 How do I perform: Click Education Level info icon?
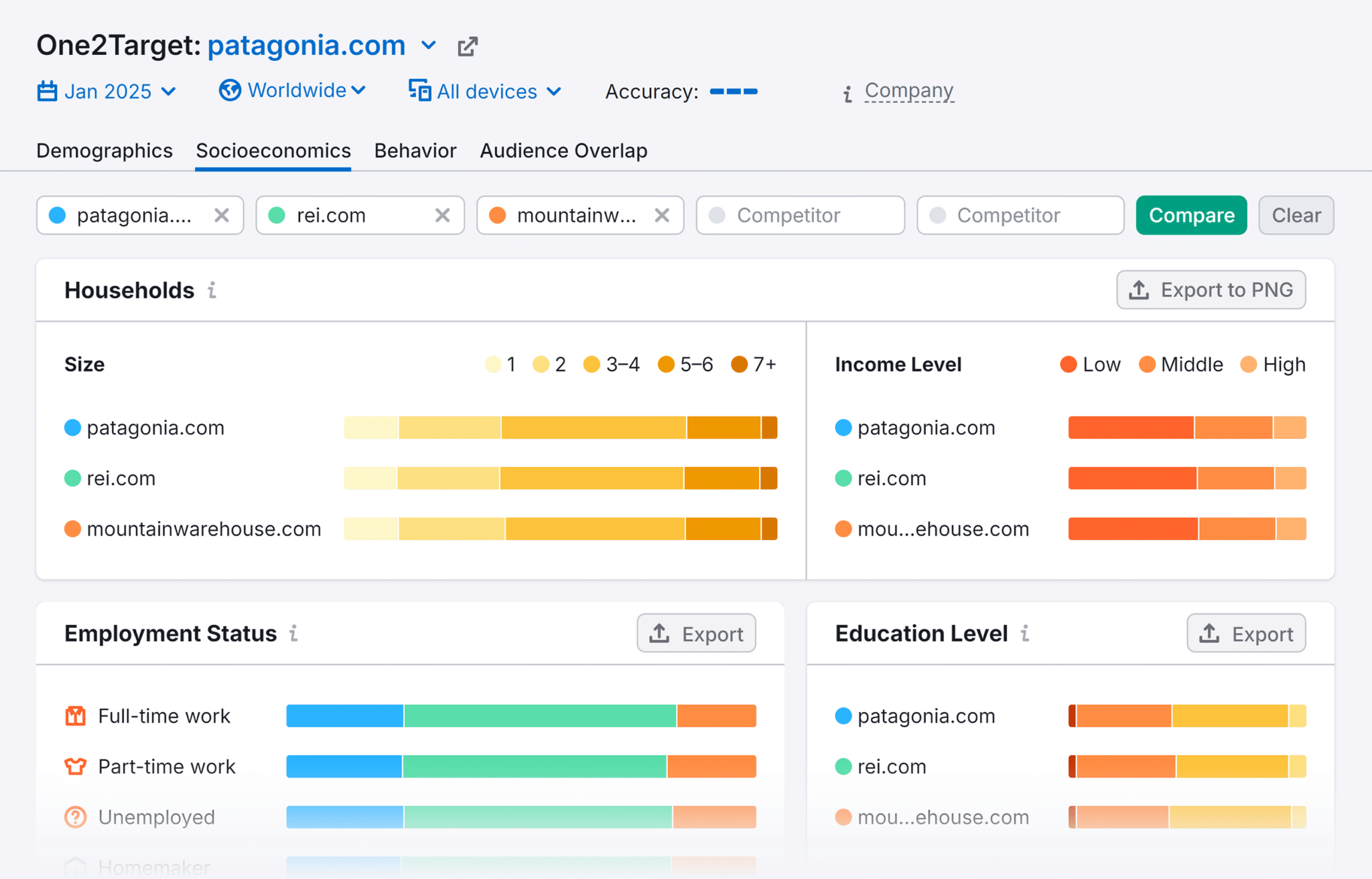pyautogui.click(x=1025, y=633)
